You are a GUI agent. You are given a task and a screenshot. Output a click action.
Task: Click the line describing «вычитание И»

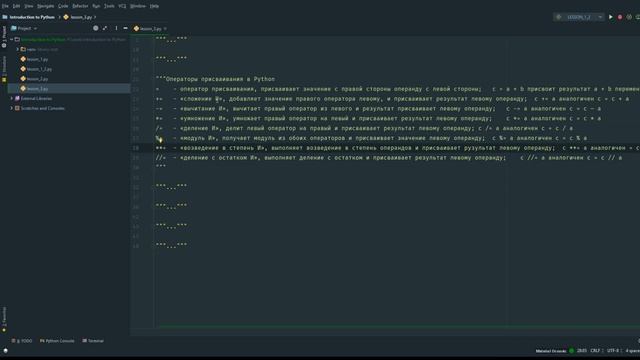(378, 109)
